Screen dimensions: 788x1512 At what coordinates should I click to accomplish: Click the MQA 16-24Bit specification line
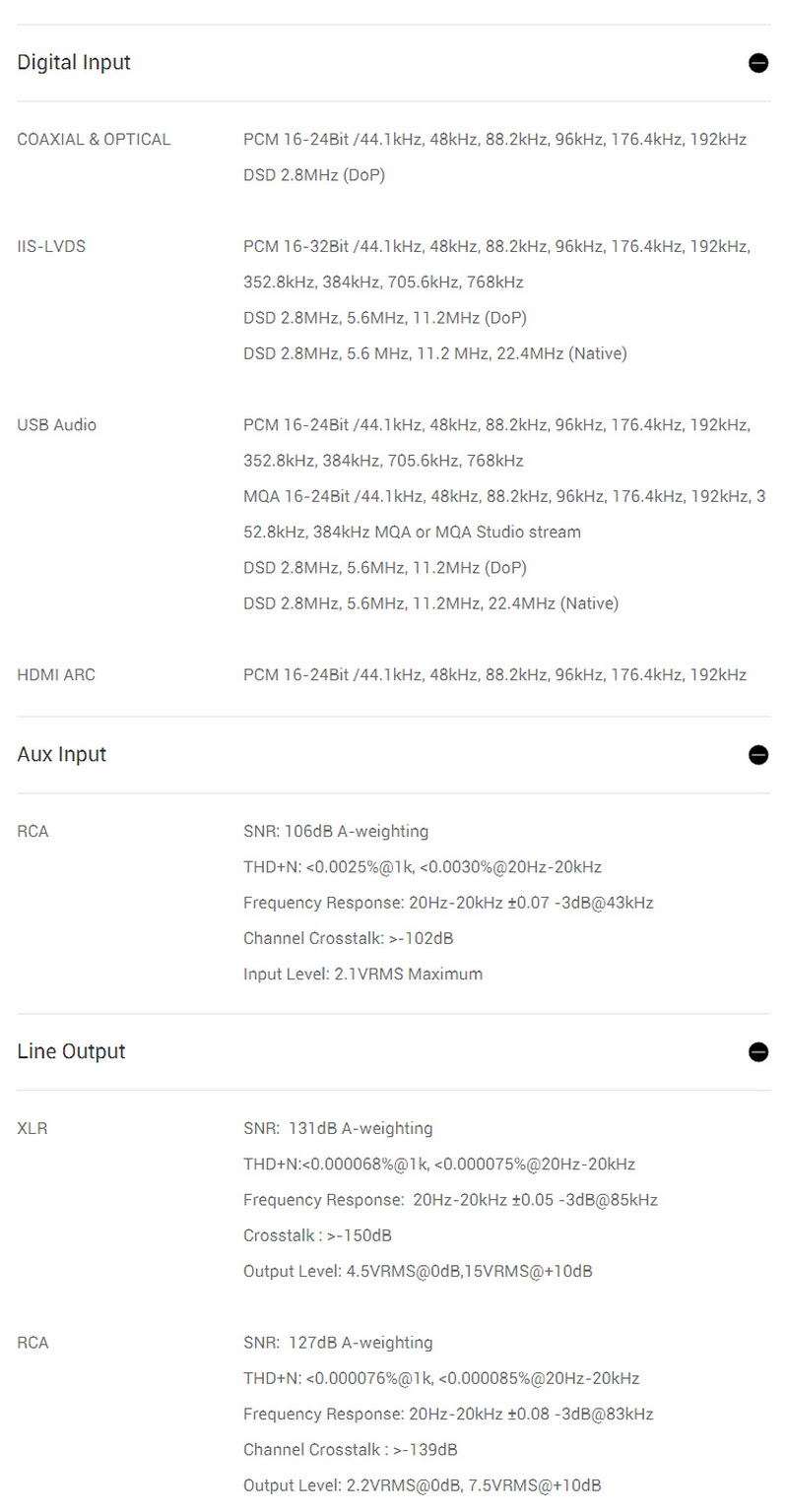503,496
